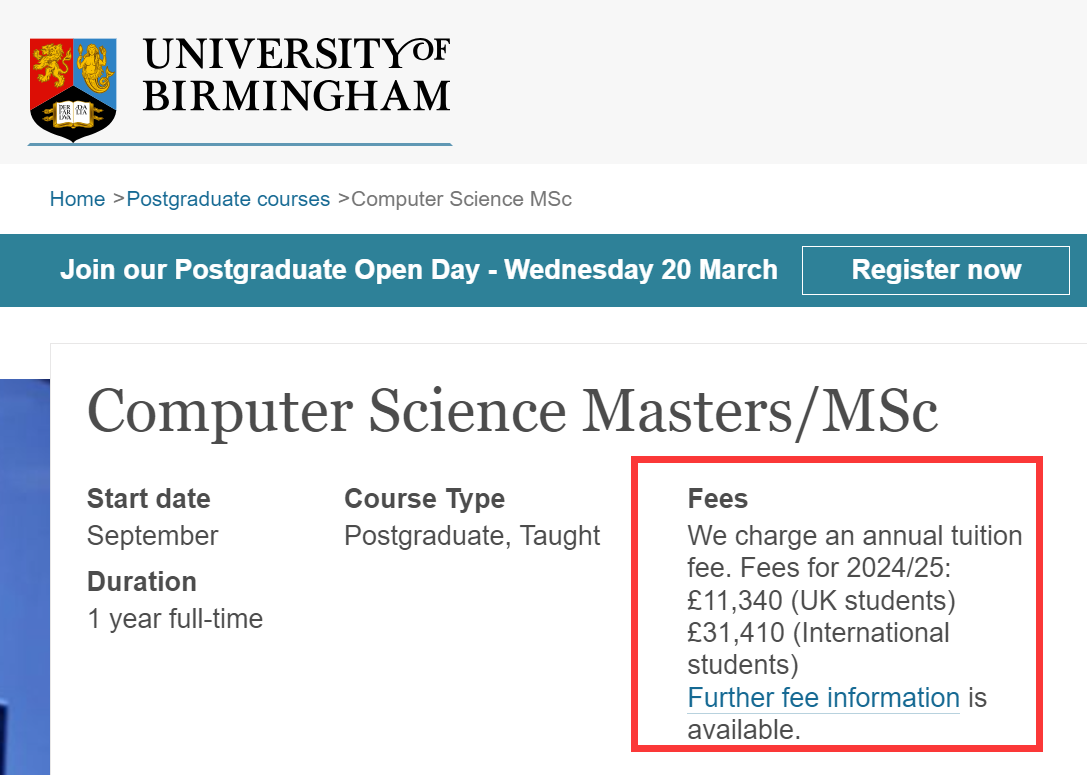Click the Computer Science Masters/MSc heading
This screenshot has height=775, width=1087.
tap(512, 412)
